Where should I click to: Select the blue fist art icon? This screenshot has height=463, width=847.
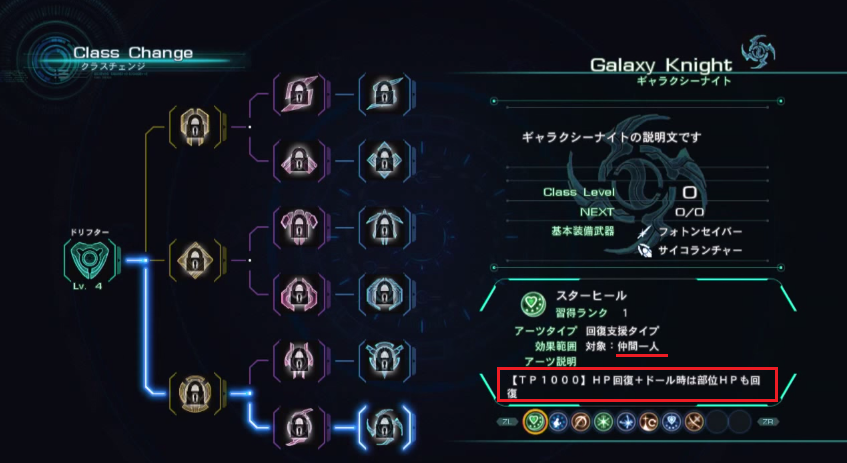click(557, 421)
